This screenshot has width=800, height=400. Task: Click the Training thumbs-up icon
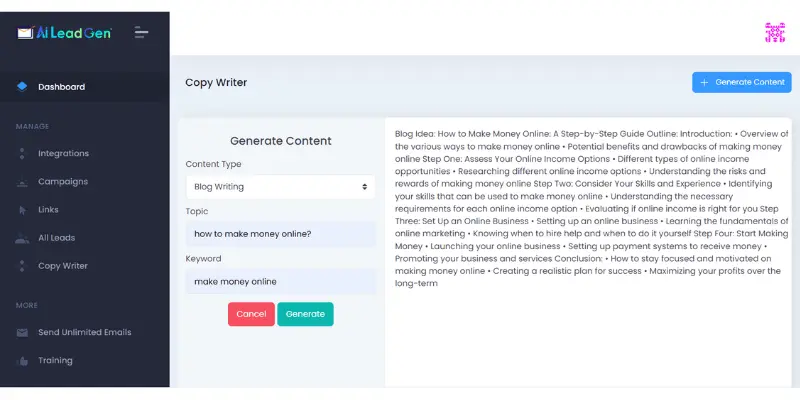(22, 361)
